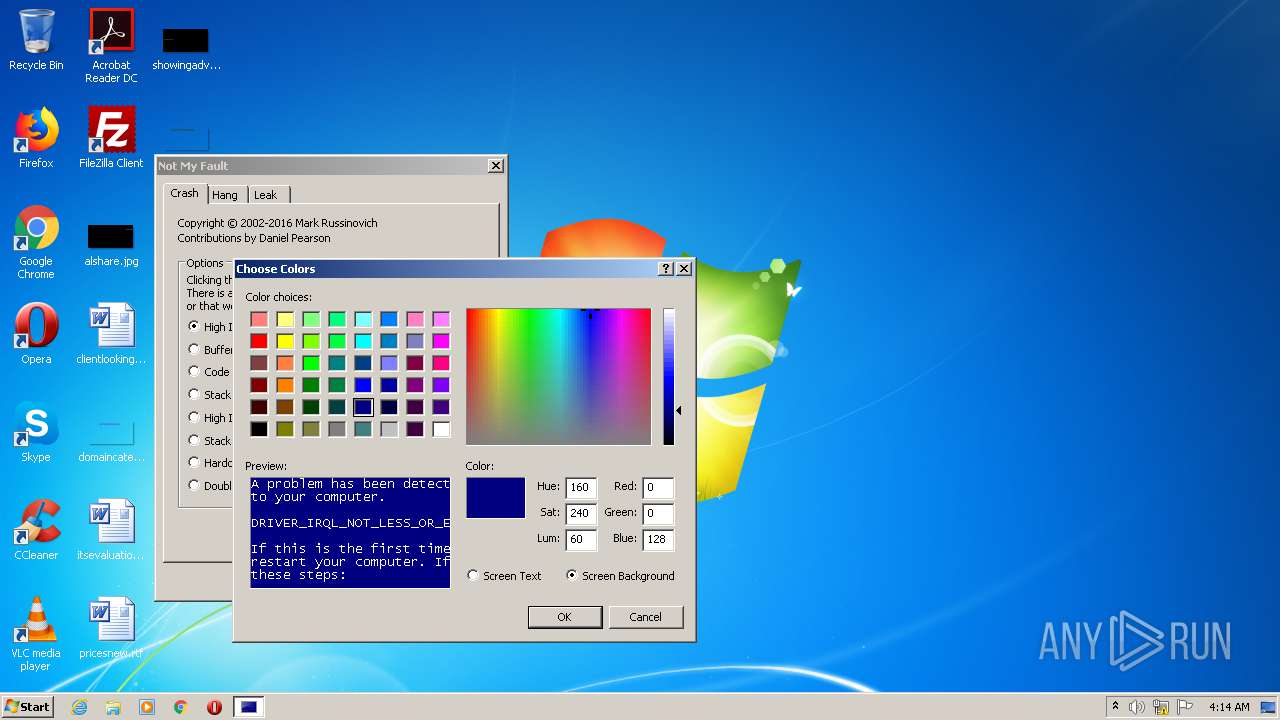Image resolution: width=1280 pixels, height=720 pixels.
Task: Pick the selected navy blue swatch
Action: point(363,407)
